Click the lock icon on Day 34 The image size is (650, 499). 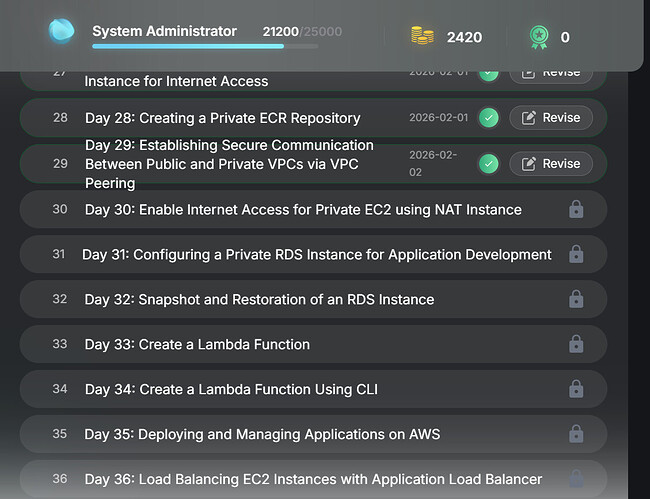point(576,390)
